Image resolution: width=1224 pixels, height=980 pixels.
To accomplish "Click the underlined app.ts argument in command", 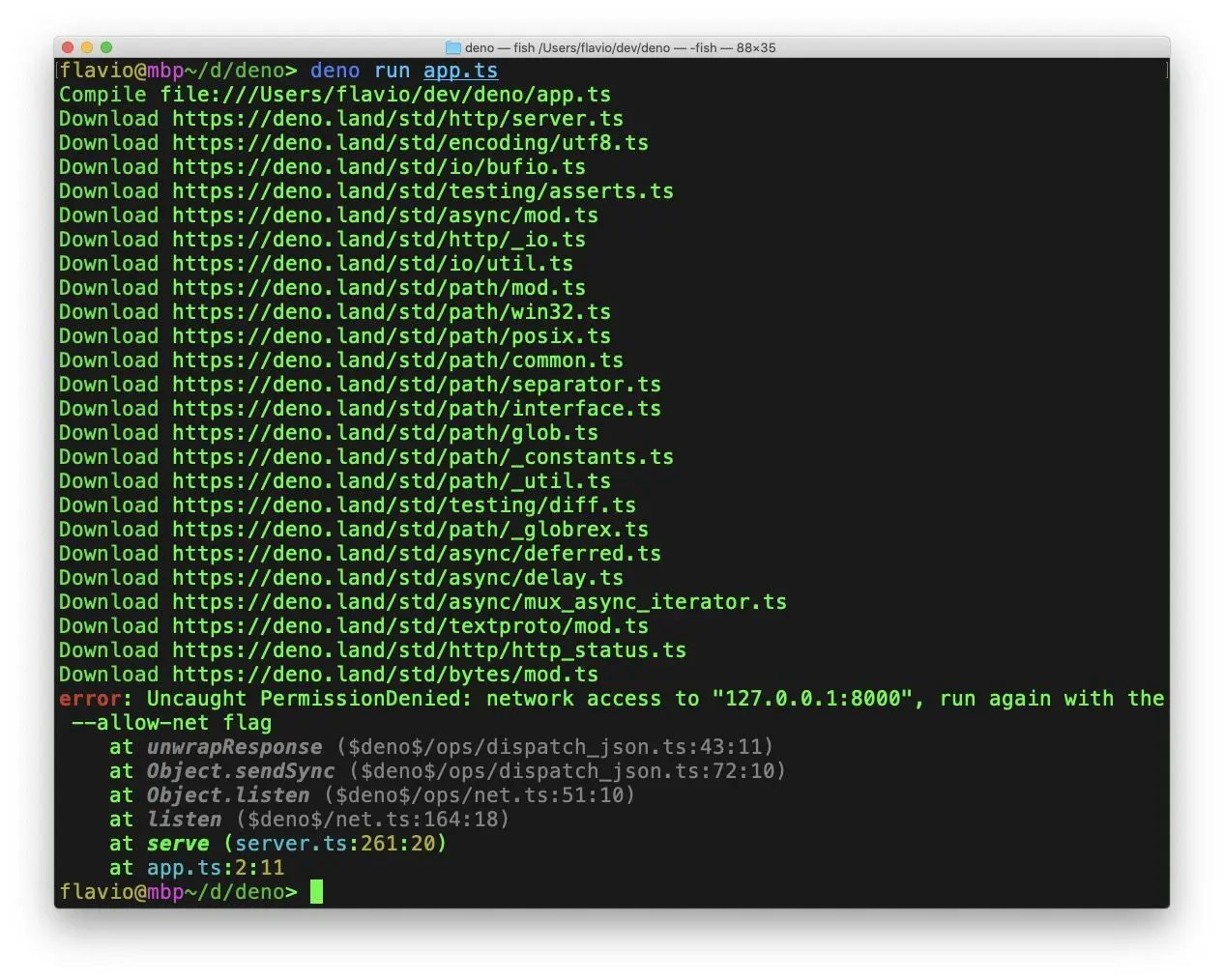I will pos(460,71).
